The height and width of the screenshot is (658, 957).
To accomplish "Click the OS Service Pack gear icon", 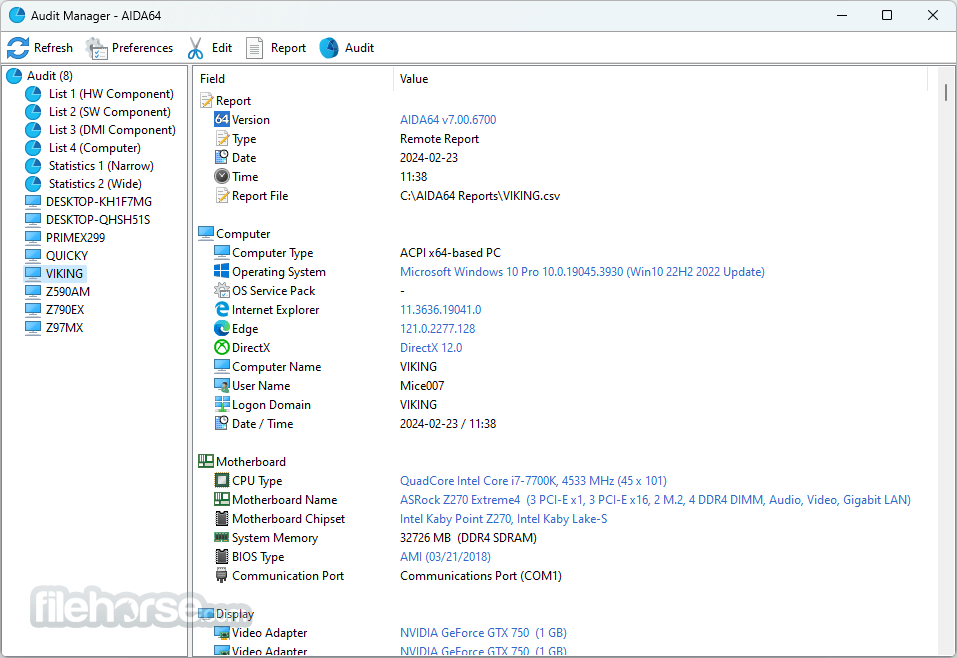I will [222, 291].
